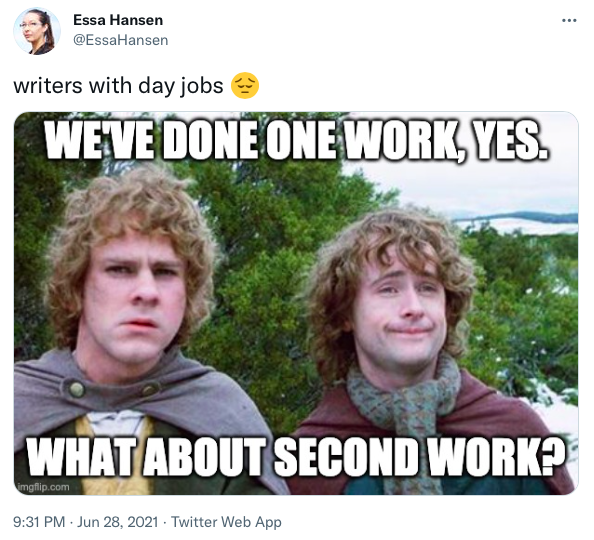Click the 9:31 PM timestamp

(39, 522)
